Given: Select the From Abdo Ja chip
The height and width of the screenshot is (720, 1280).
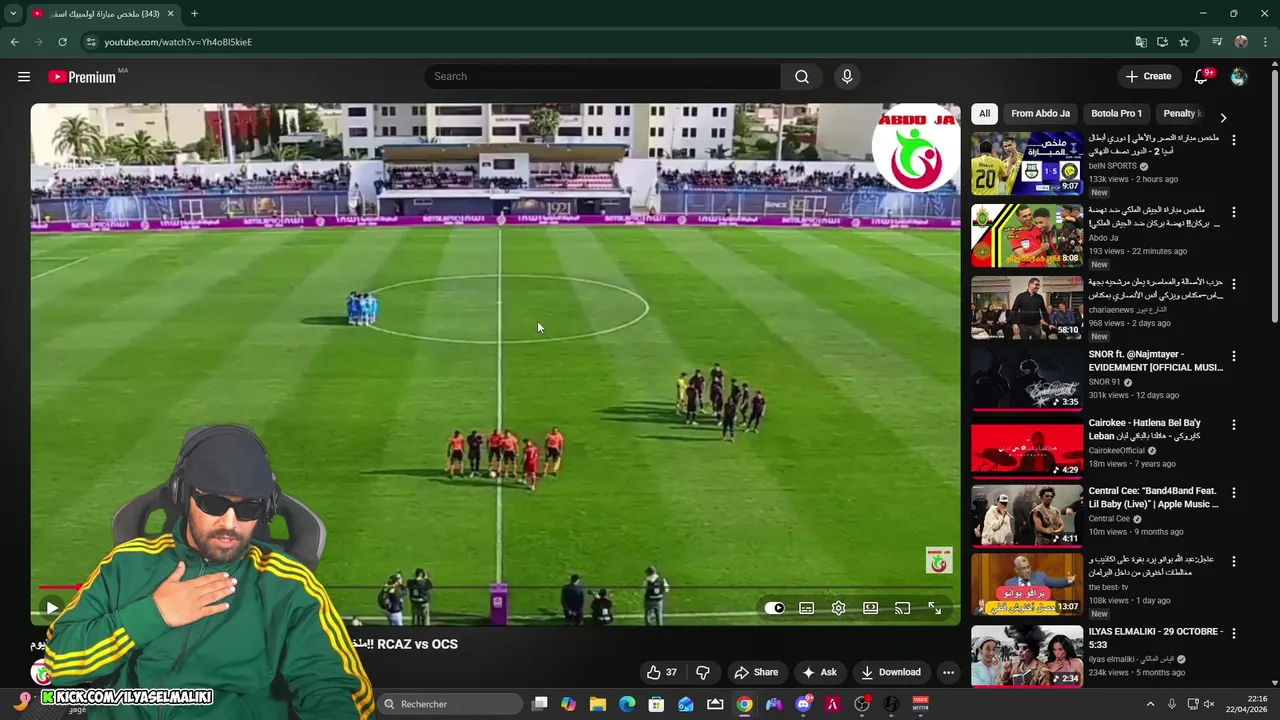Looking at the screenshot, I should tap(1040, 114).
